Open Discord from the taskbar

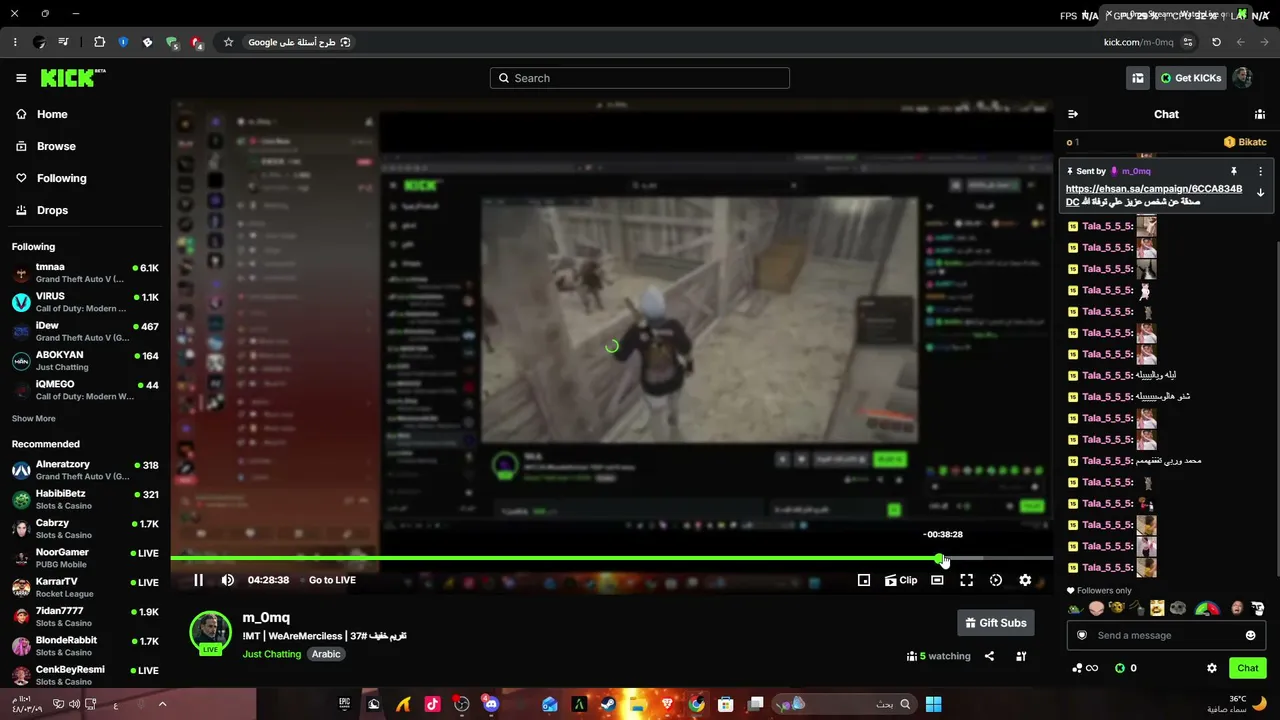[491, 704]
